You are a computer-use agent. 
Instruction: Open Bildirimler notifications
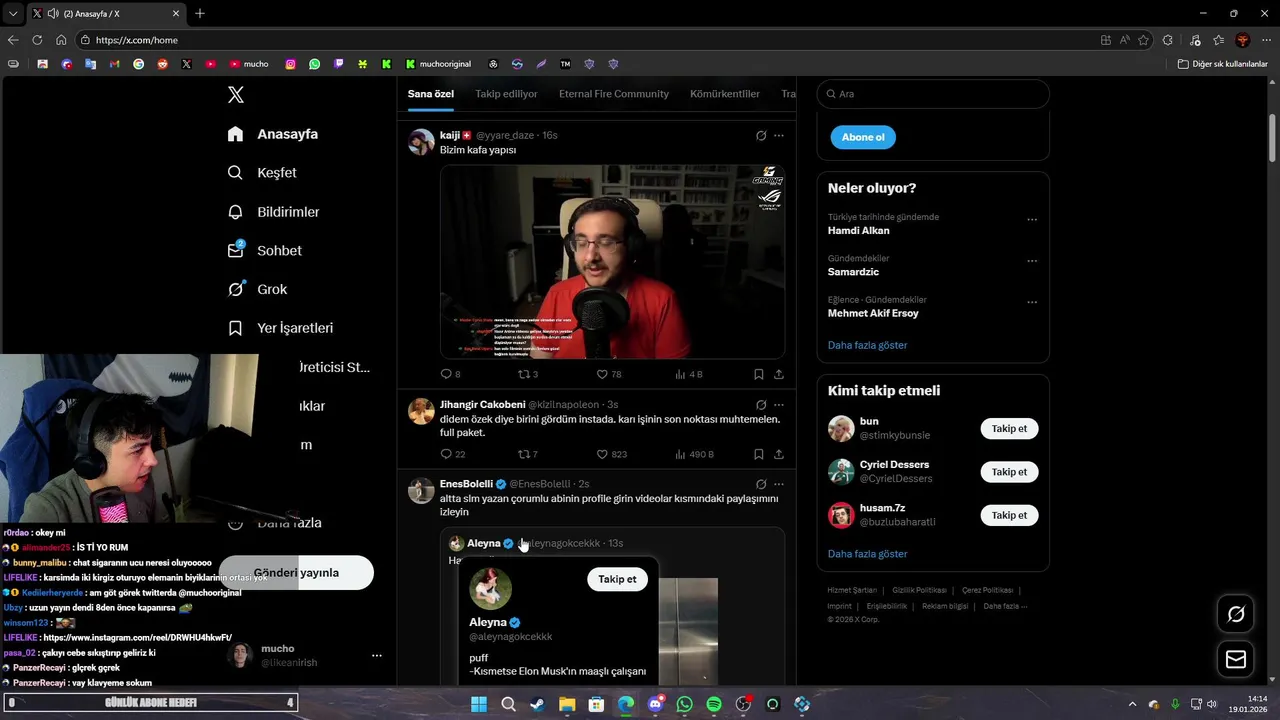pyautogui.click(x=273, y=212)
